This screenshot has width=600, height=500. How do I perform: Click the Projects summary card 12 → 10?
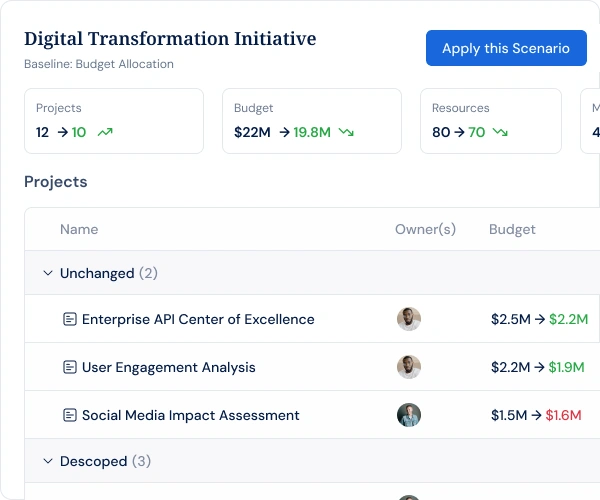pyautogui.click(x=114, y=121)
